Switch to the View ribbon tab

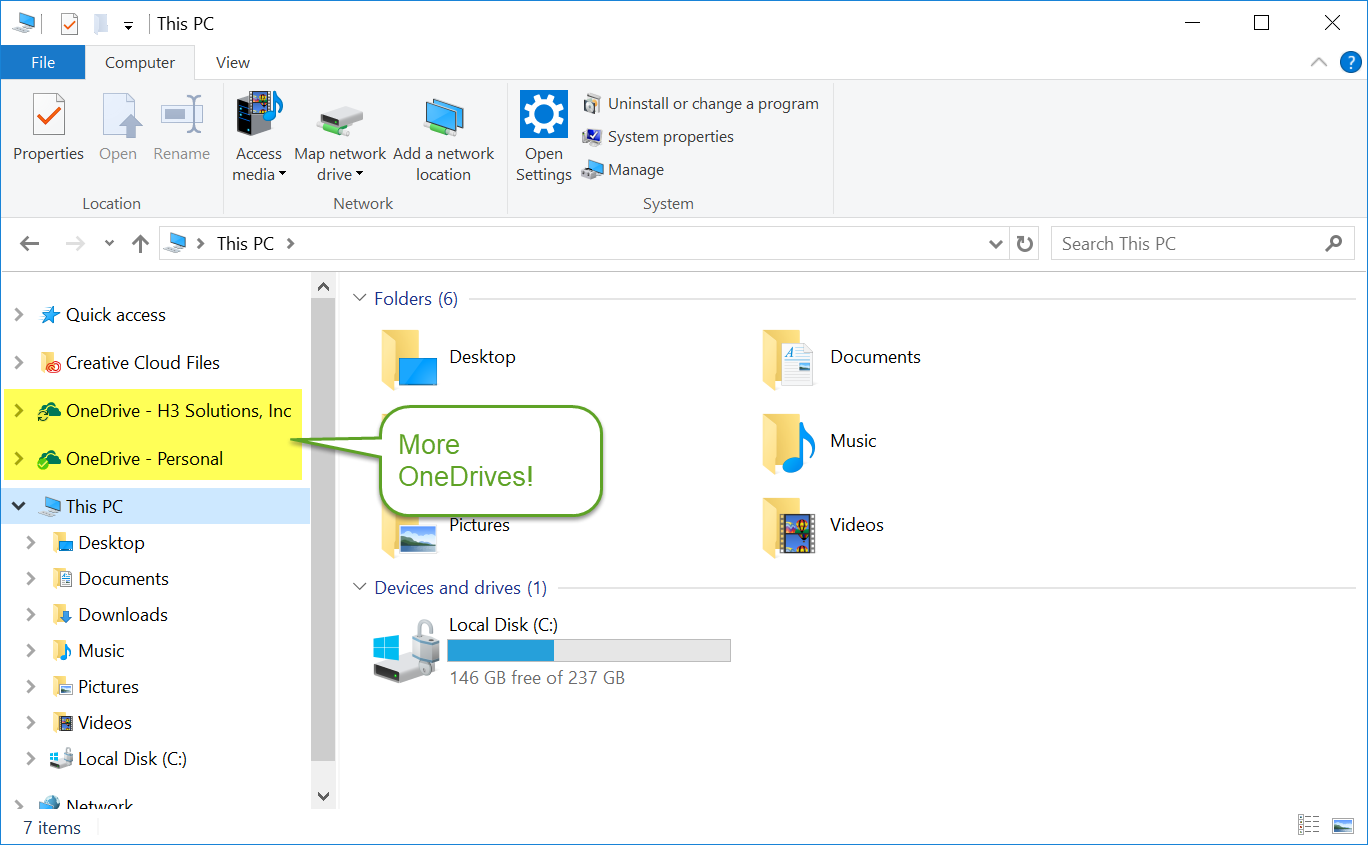pyautogui.click(x=231, y=62)
